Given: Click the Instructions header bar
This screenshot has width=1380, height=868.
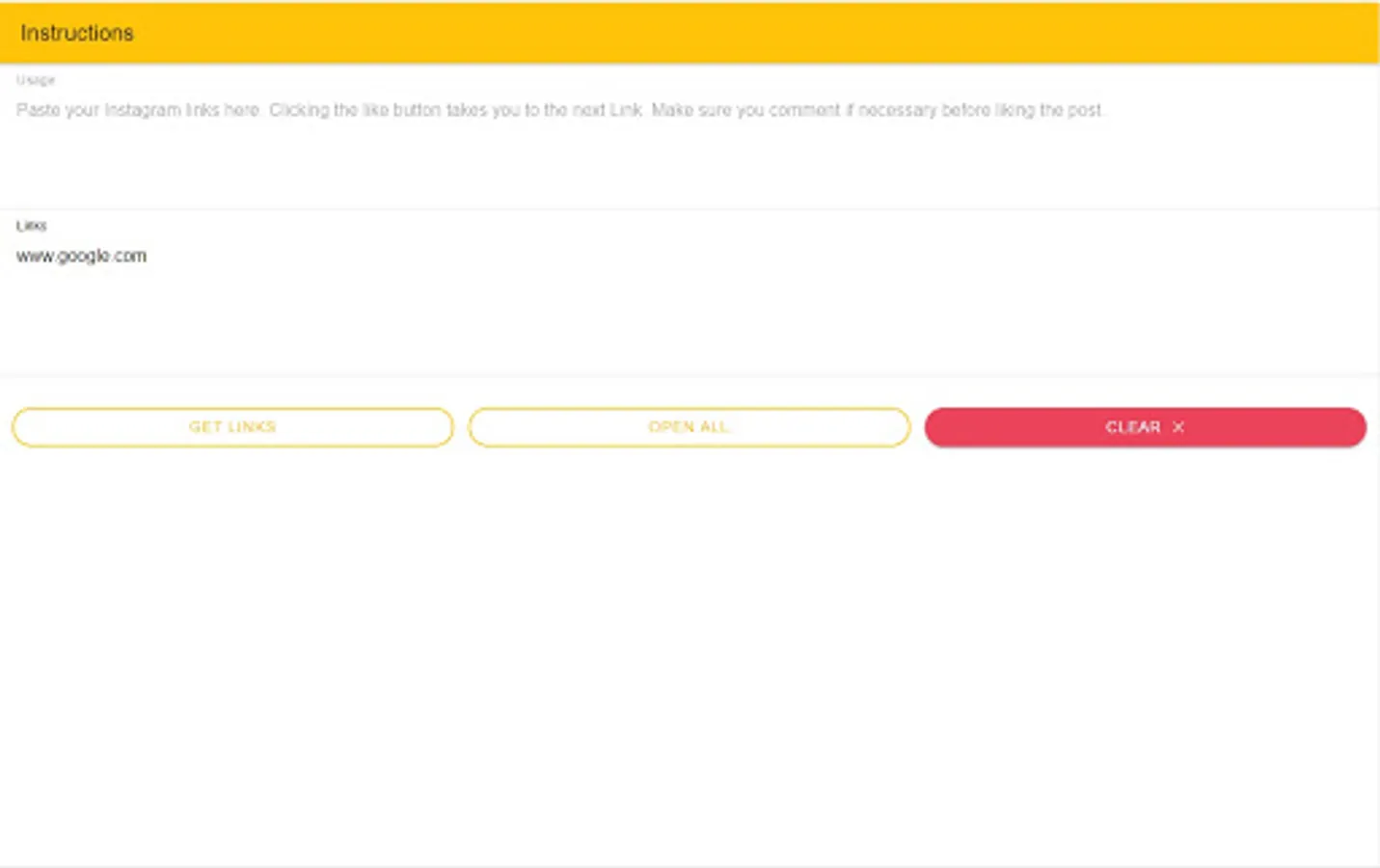Looking at the screenshot, I should (x=690, y=34).
